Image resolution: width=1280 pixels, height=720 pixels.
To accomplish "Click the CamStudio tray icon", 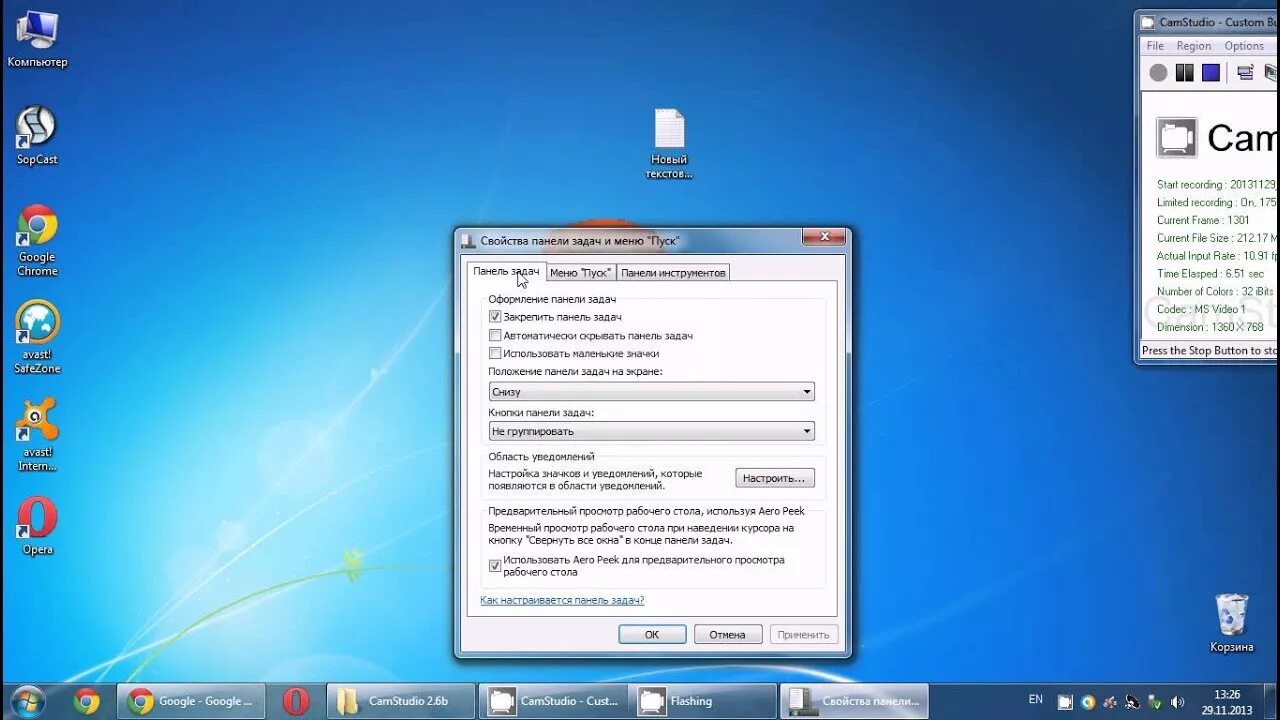I will [x=1066, y=702].
